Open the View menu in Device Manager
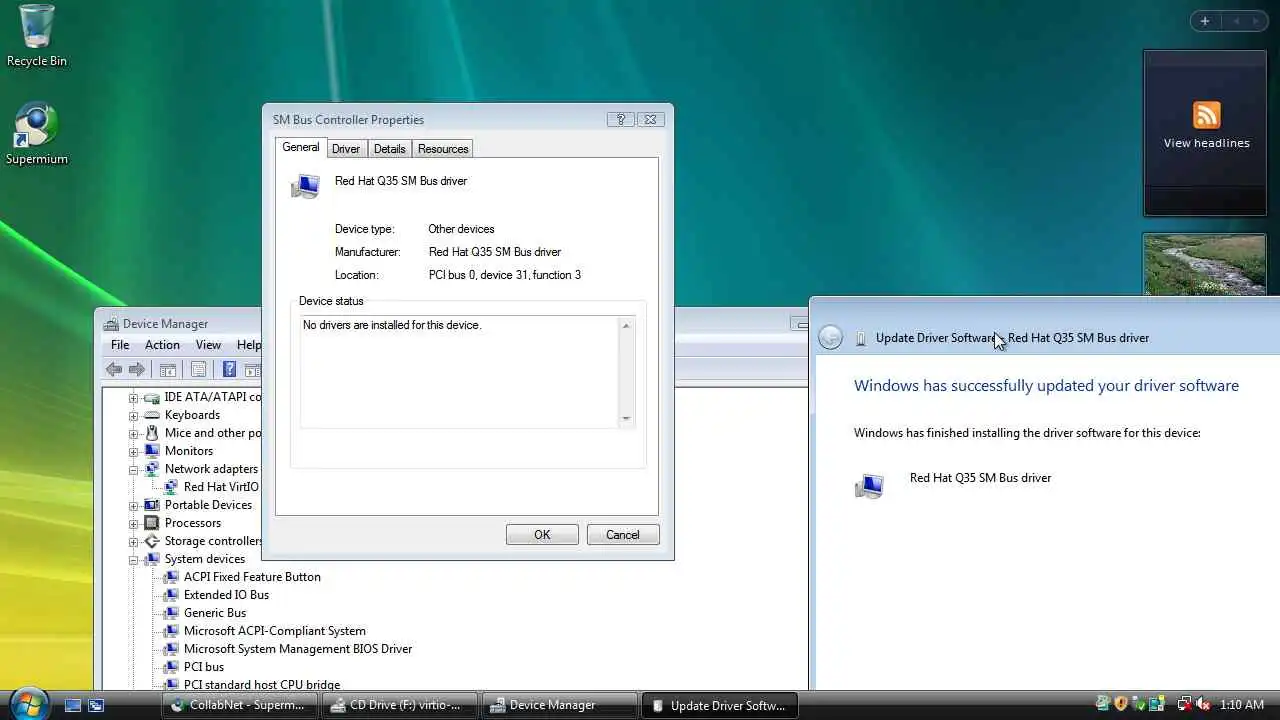 [208, 345]
